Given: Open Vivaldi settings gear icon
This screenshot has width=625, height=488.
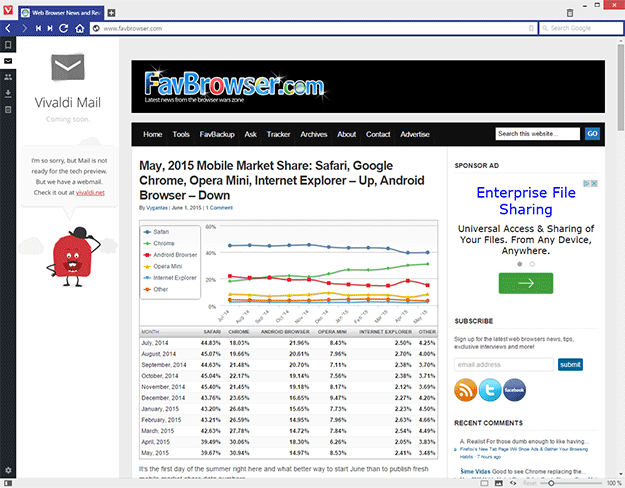Looking at the screenshot, I should click(8, 470).
